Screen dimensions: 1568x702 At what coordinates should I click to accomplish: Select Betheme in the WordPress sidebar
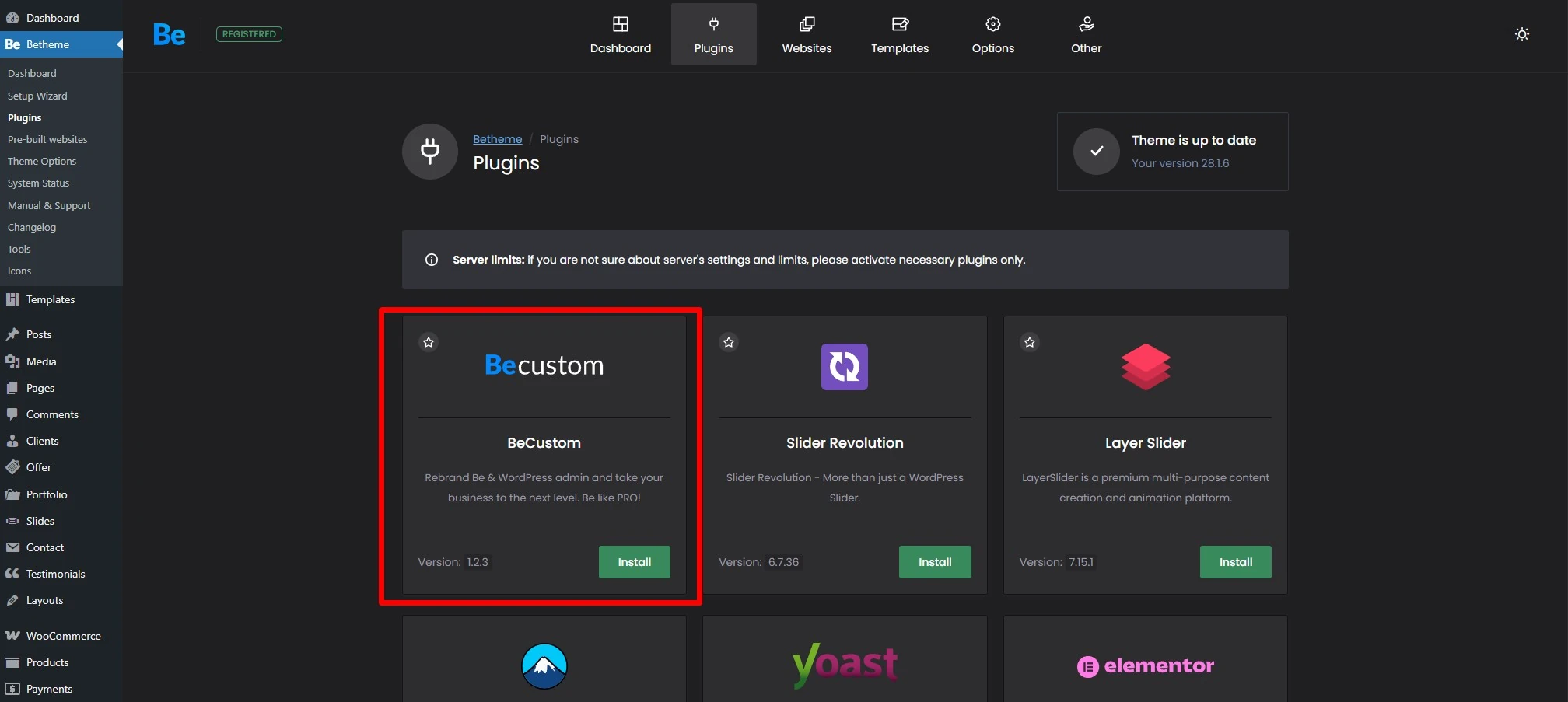tap(61, 44)
